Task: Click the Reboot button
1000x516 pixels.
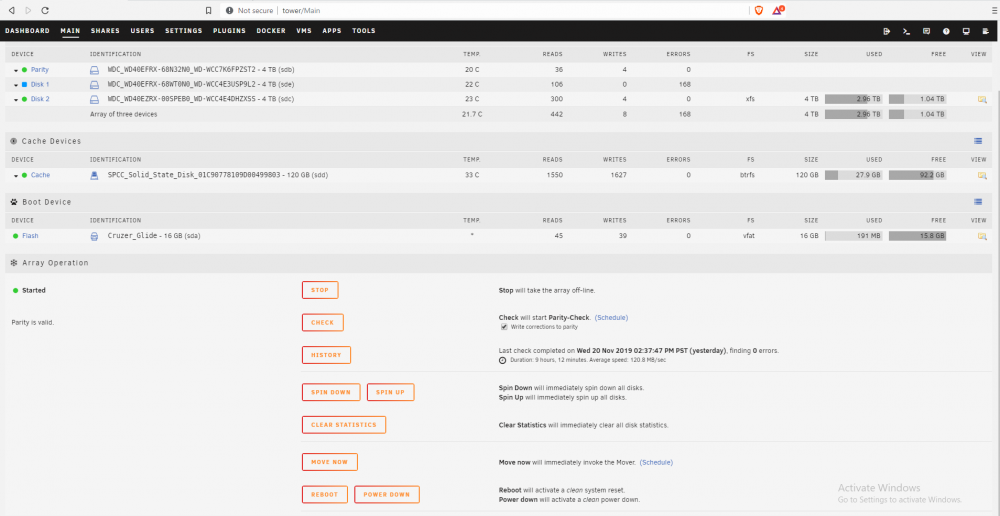Action: click(325, 494)
